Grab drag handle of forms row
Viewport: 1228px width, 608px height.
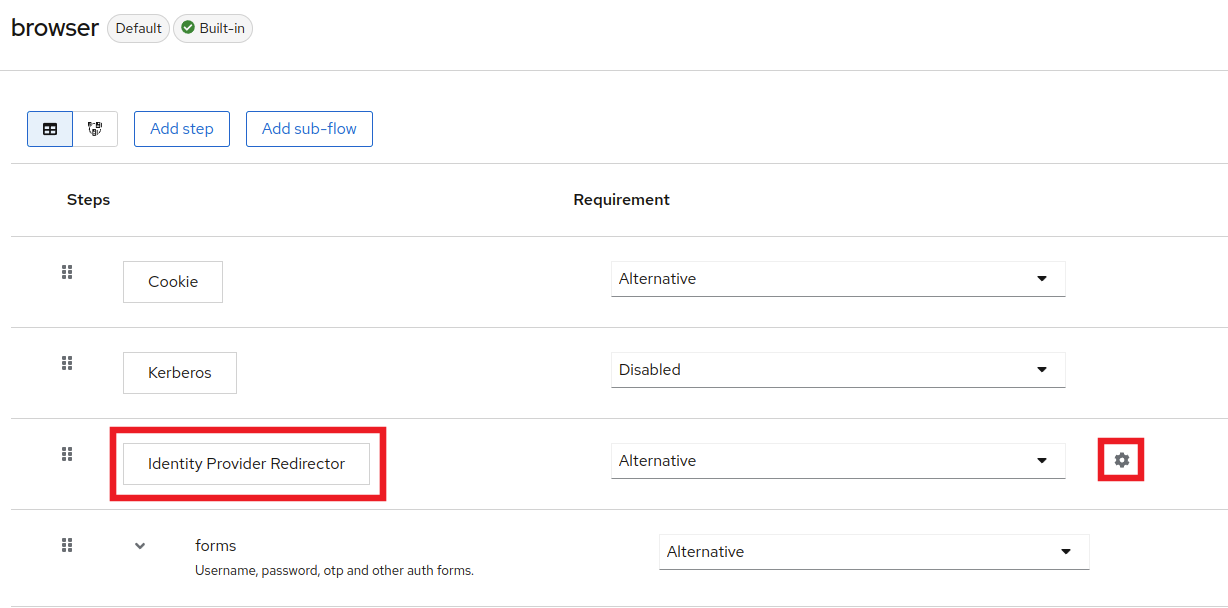(67, 545)
